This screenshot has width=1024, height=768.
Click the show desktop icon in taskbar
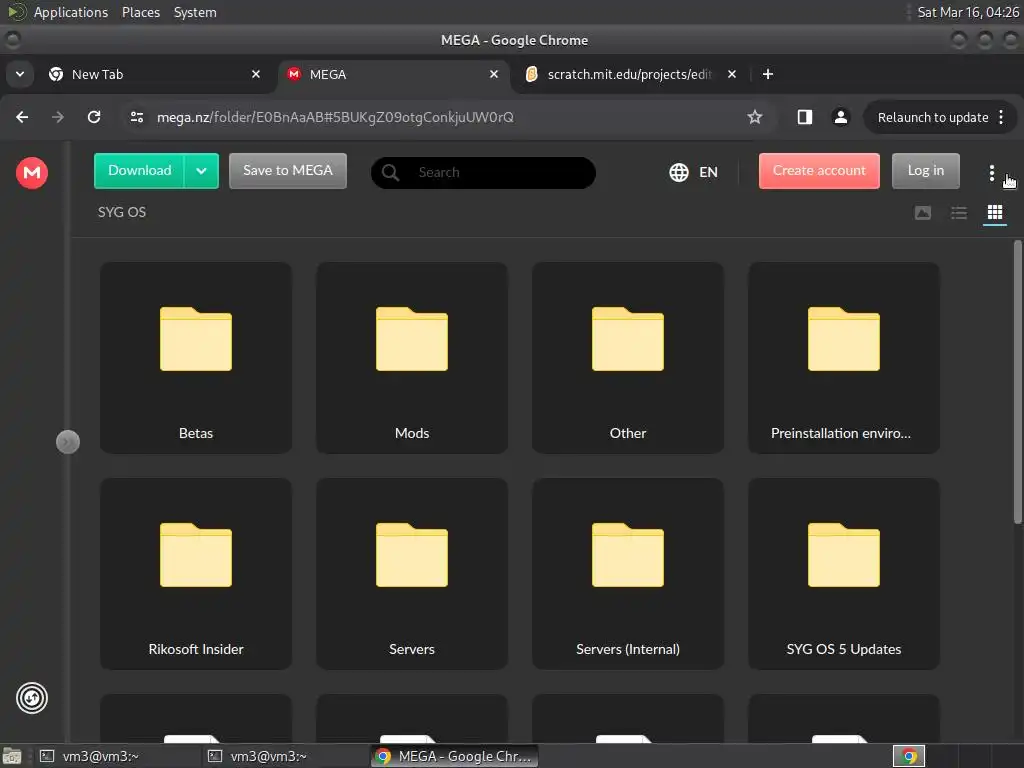[x=12, y=756]
